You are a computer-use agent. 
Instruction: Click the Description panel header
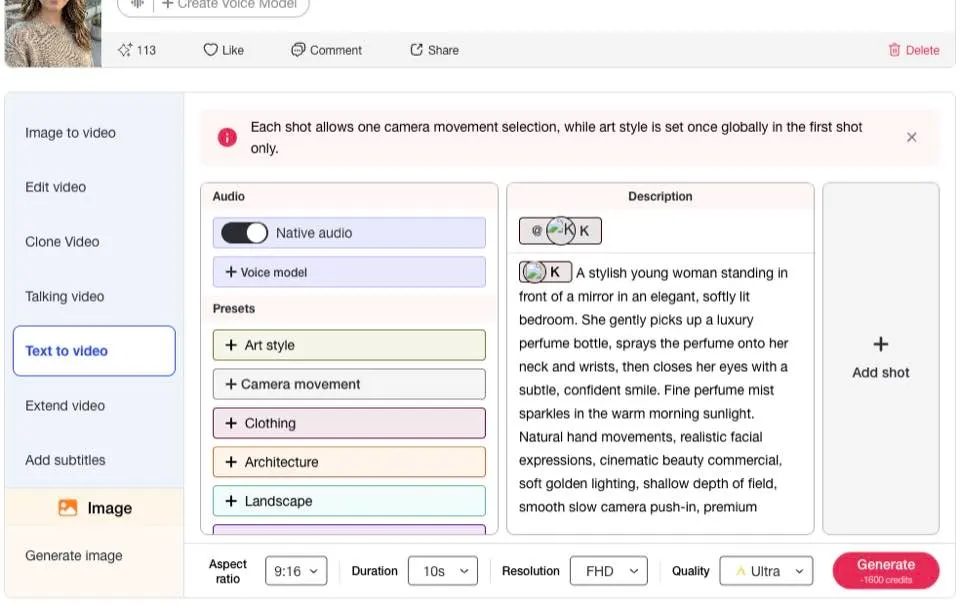pos(660,197)
